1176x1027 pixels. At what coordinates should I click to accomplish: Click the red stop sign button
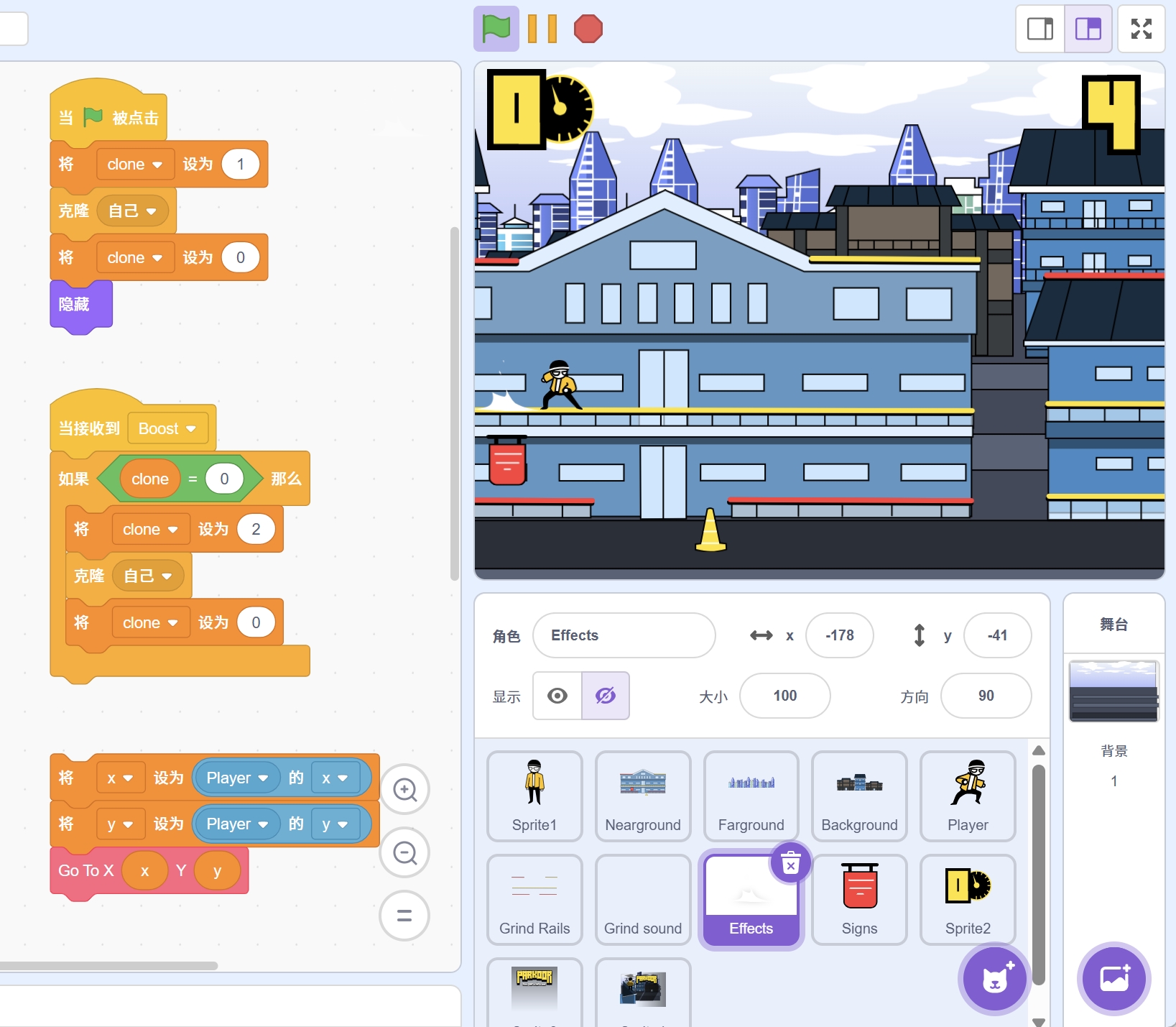(x=588, y=29)
